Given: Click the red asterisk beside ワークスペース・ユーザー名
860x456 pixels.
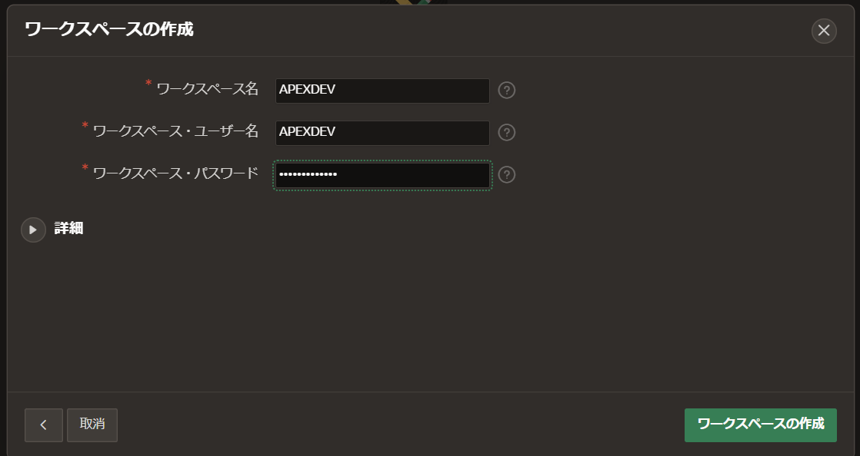Looking at the screenshot, I should (x=85, y=126).
